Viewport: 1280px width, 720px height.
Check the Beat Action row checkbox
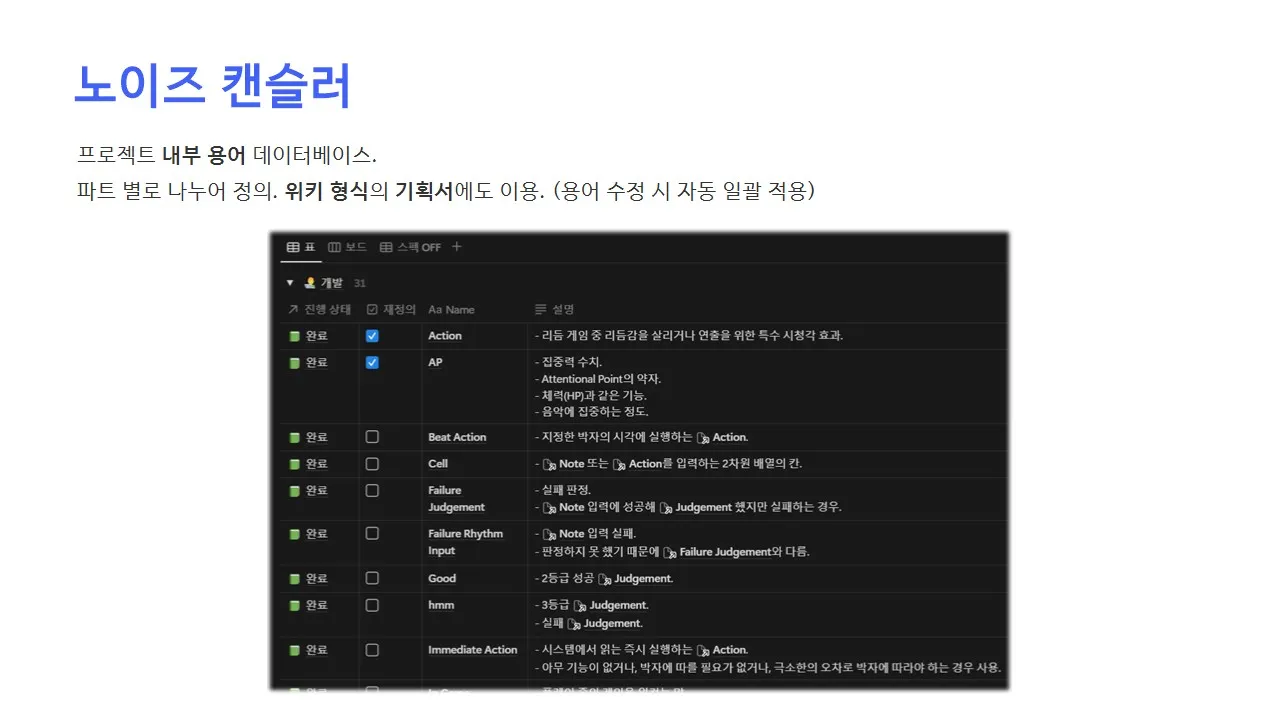point(372,437)
